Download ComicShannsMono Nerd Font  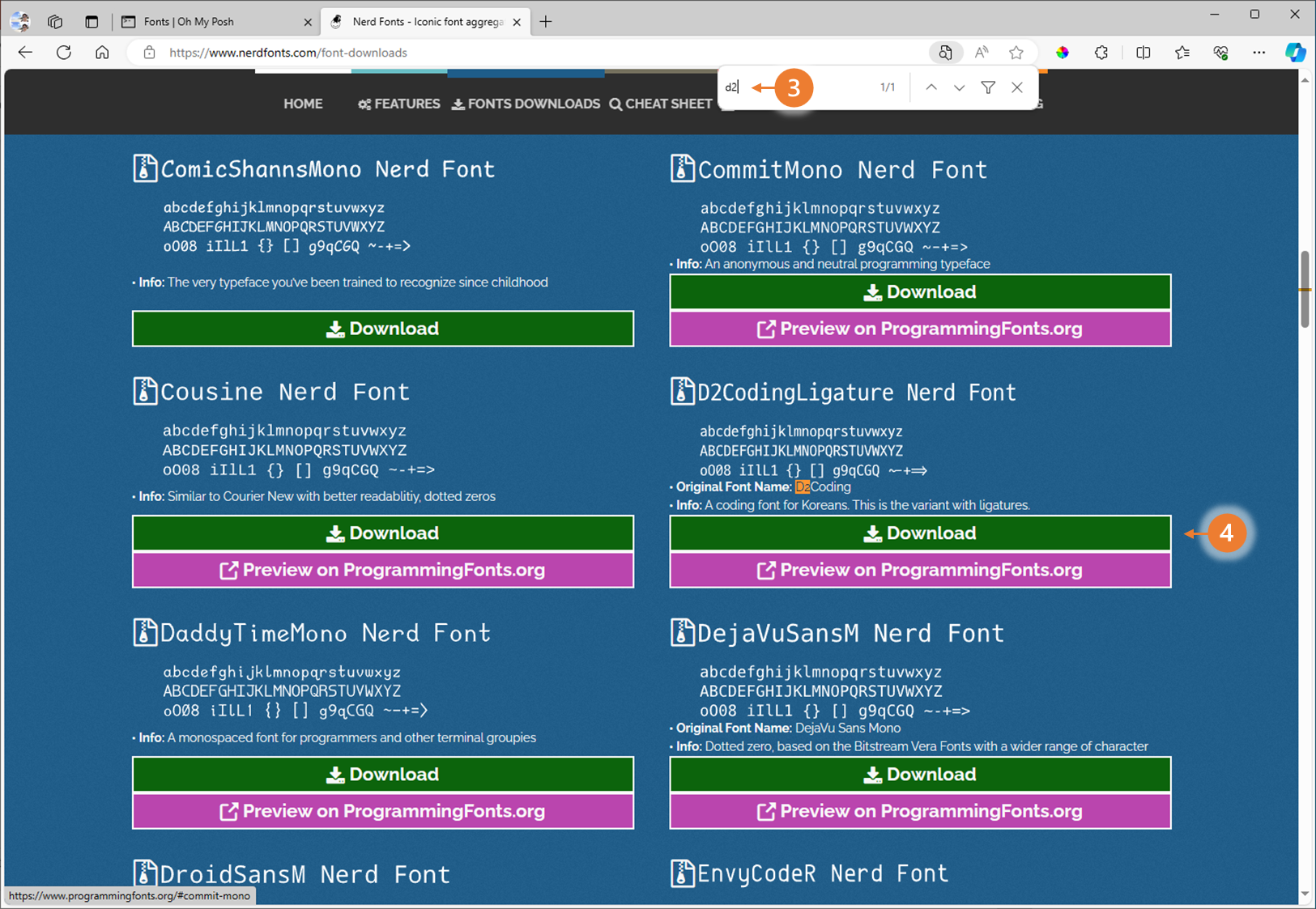383,329
